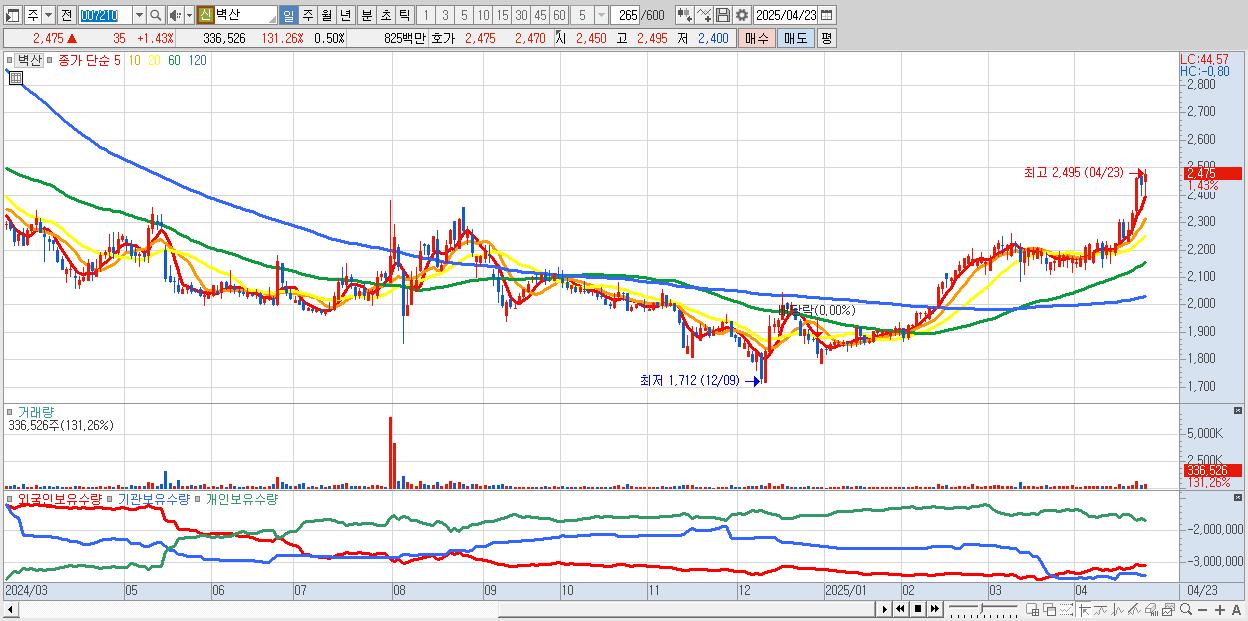Edit the stock code field 007210
The width and height of the screenshot is (1248, 621).
click(x=105, y=15)
